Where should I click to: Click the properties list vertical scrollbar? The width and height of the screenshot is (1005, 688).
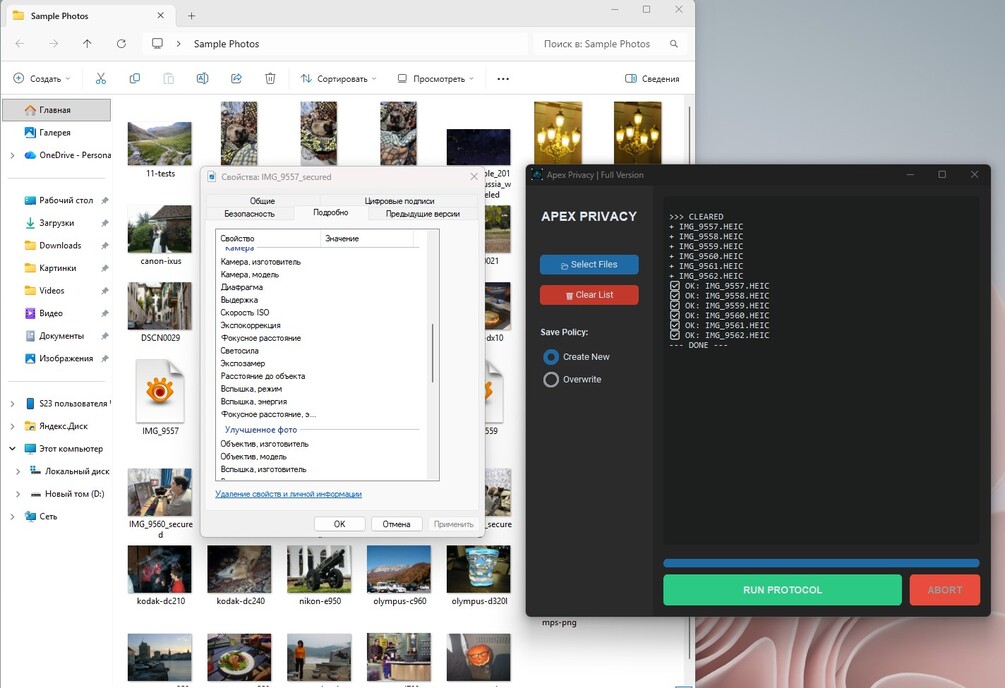point(433,353)
